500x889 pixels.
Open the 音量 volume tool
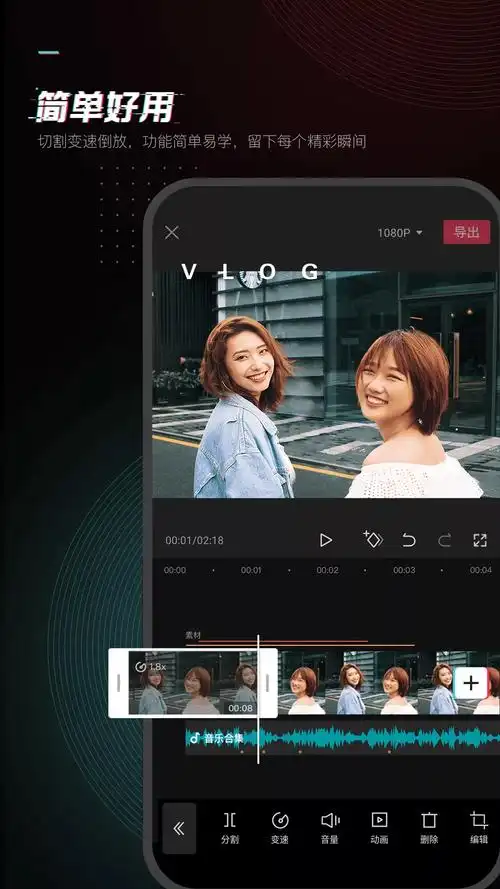(330, 828)
